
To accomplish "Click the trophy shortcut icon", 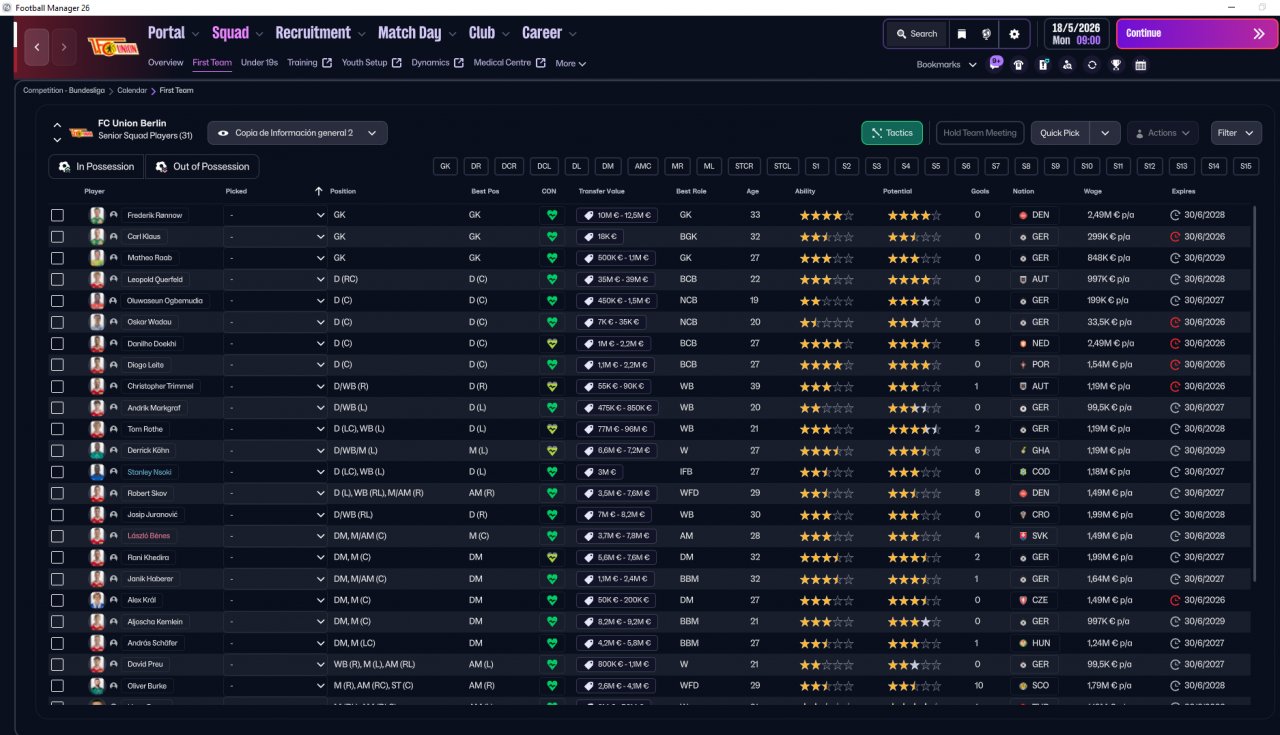I will (1116, 65).
